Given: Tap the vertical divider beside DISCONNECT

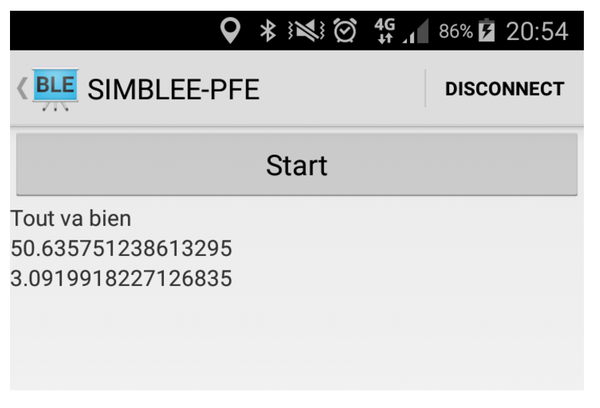Looking at the screenshot, I should (426, 89).
